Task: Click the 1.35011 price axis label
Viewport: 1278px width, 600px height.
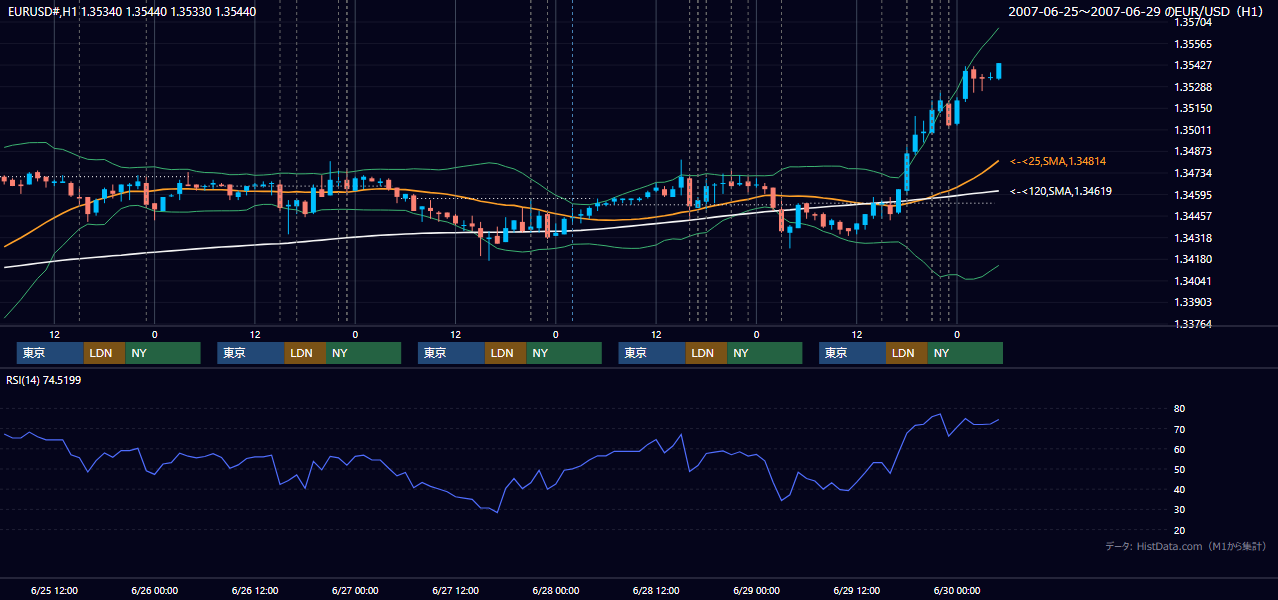Action: coord(1192,130)
